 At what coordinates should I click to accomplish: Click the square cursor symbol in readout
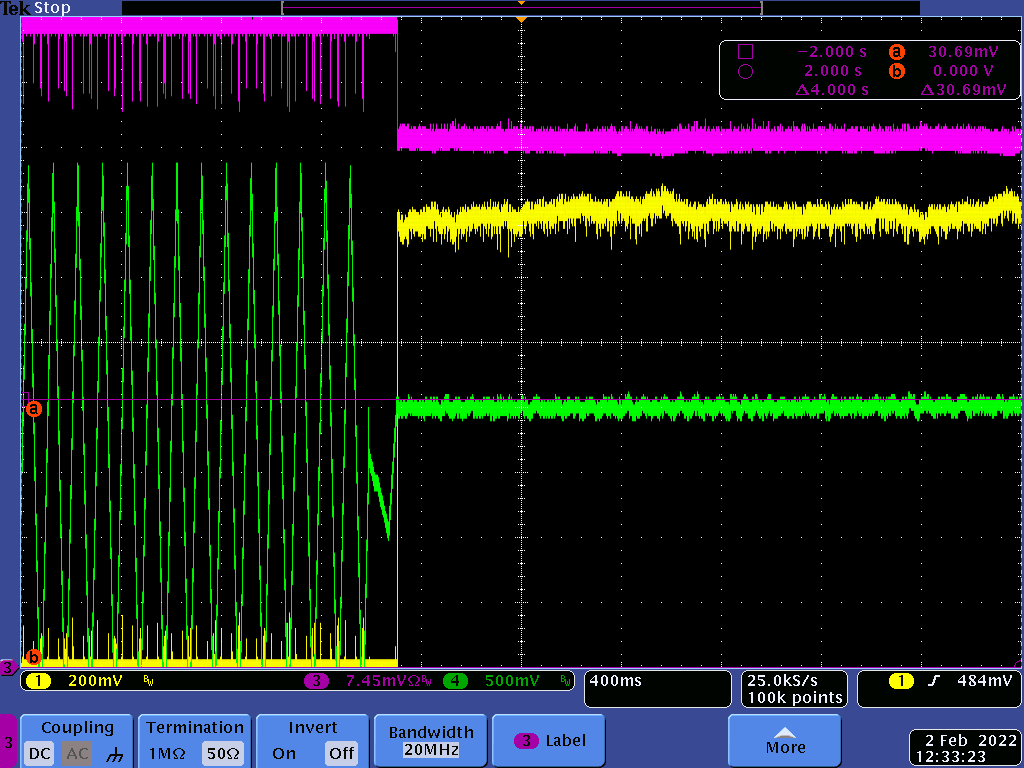point(744,52)
